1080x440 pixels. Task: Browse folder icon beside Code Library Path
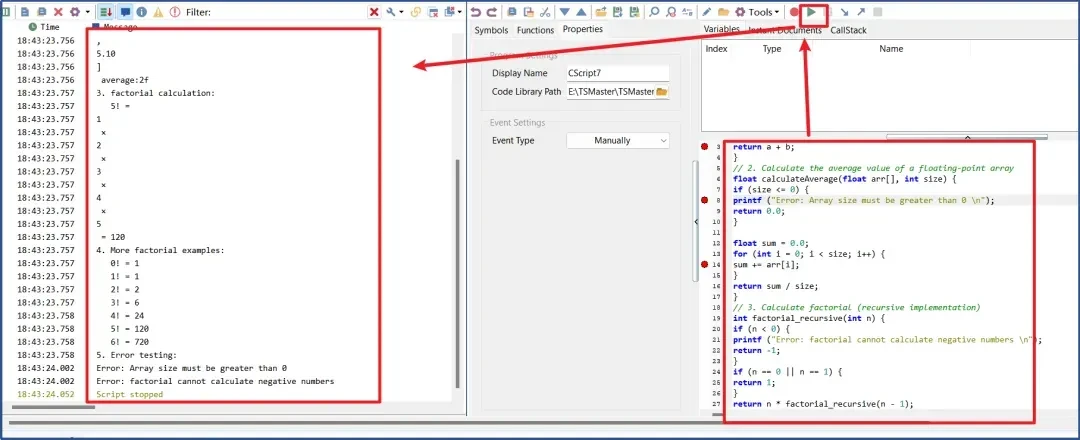pos(662,92)
